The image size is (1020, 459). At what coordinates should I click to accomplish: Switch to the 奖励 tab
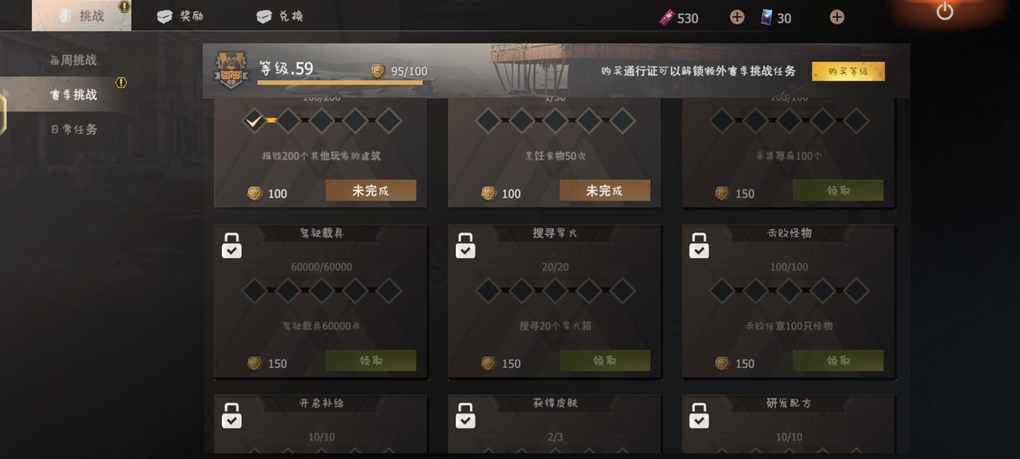181,16
